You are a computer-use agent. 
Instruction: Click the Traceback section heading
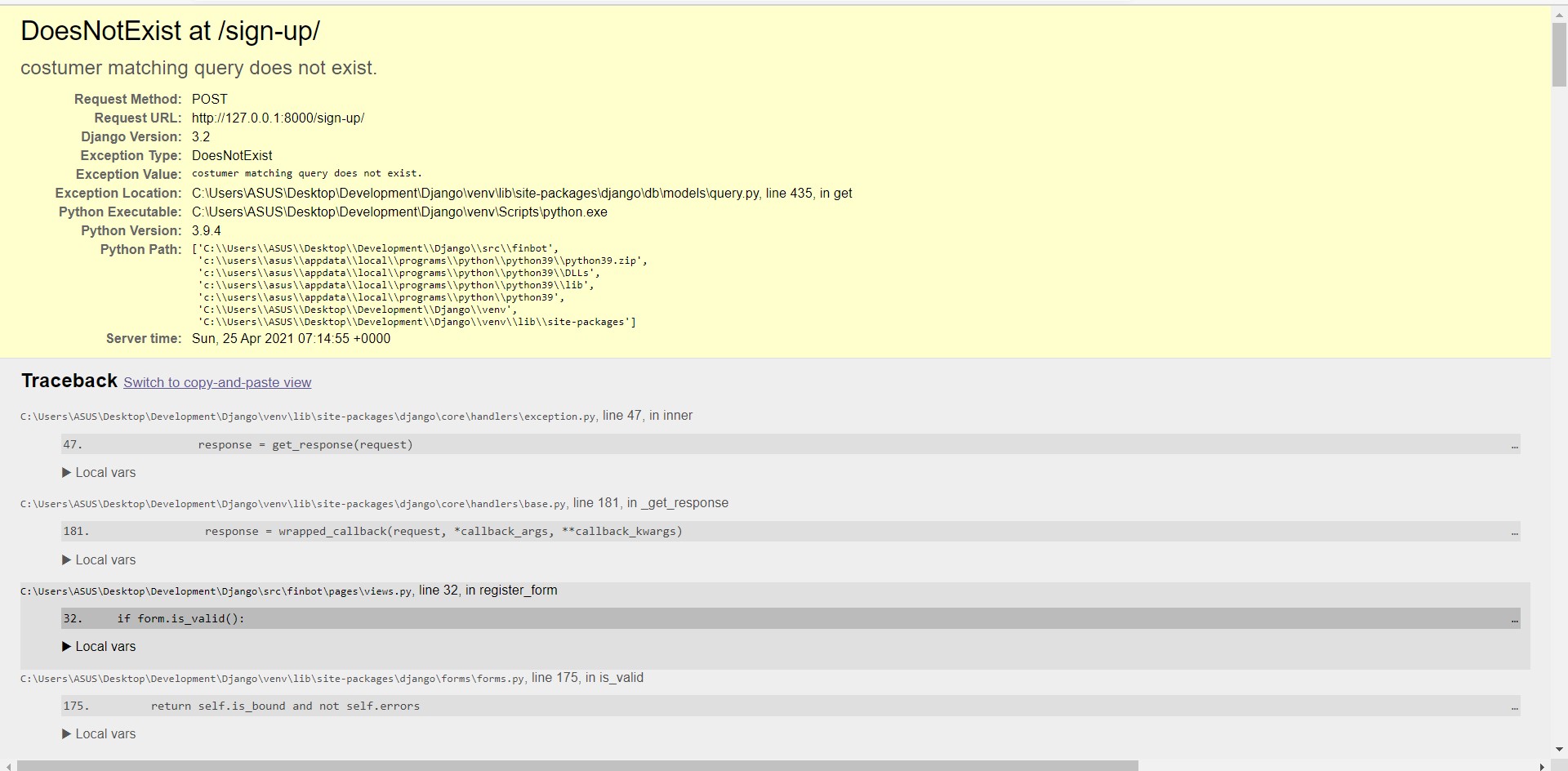pos(69,381)
